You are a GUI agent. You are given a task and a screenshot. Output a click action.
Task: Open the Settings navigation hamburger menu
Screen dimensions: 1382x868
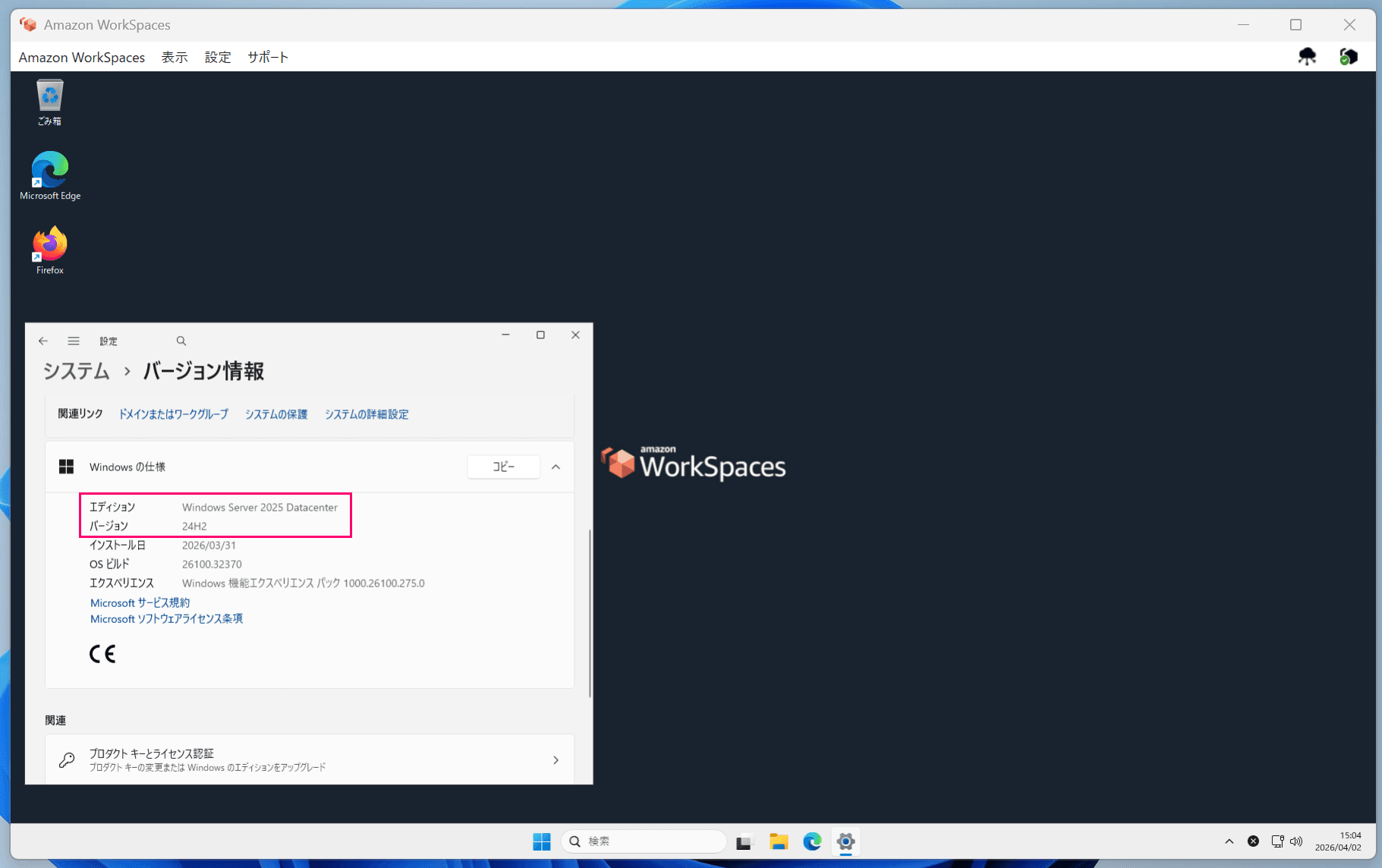[x=74, y=341]
